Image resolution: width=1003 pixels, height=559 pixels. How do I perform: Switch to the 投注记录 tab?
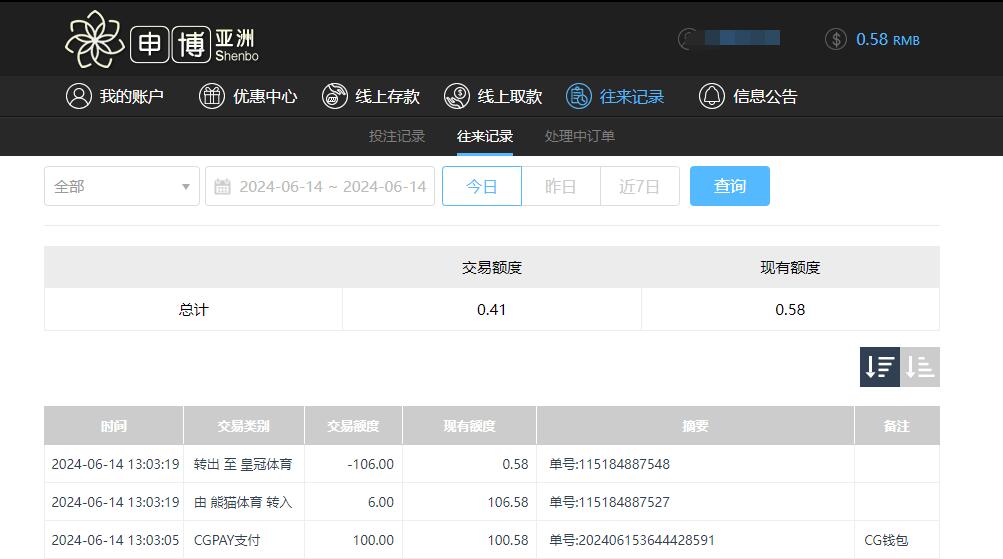[x=397, y=136]
